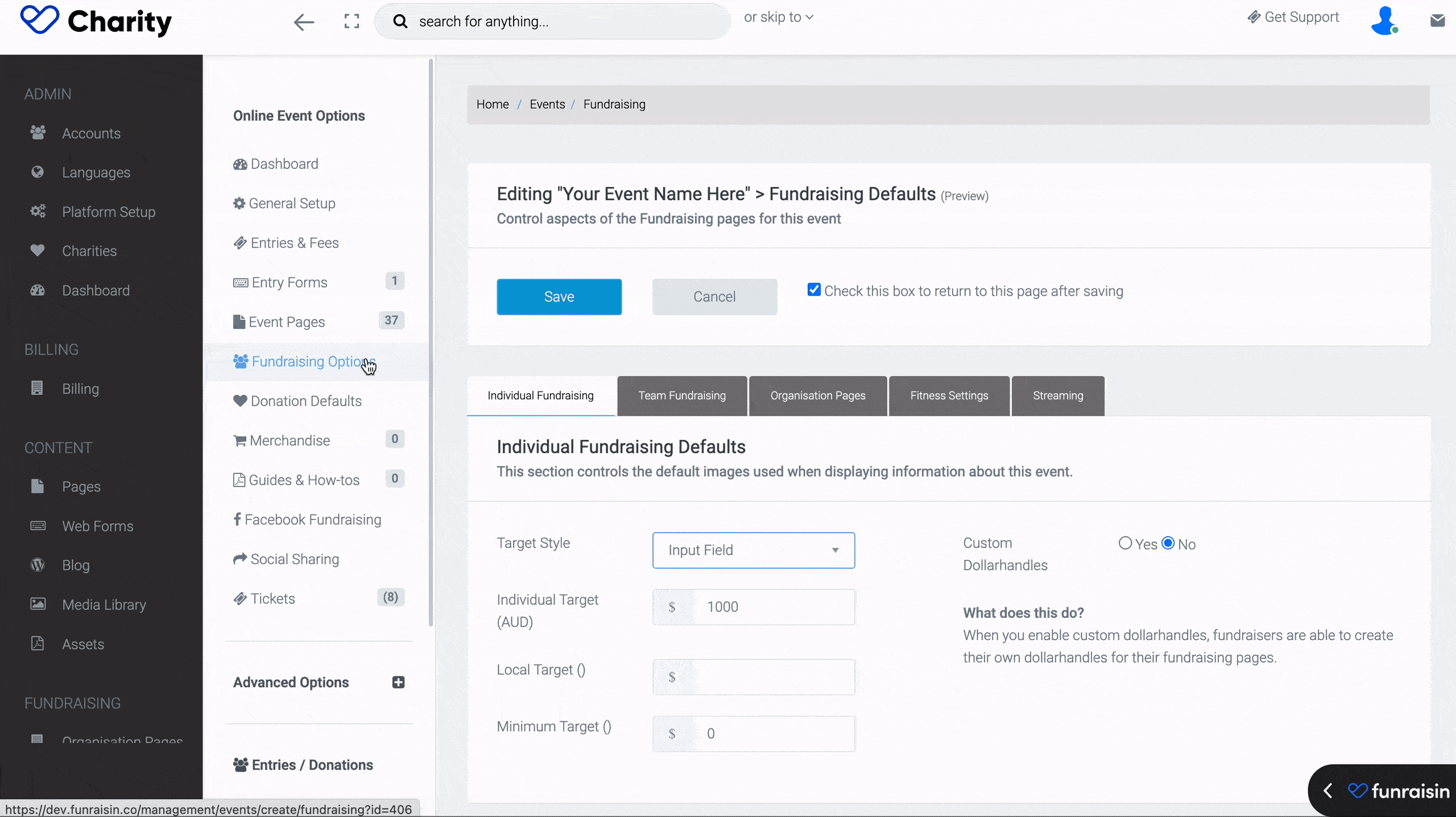
Task: Expand Advanced Options with plus icon
Action: click(x=398, y=682)
